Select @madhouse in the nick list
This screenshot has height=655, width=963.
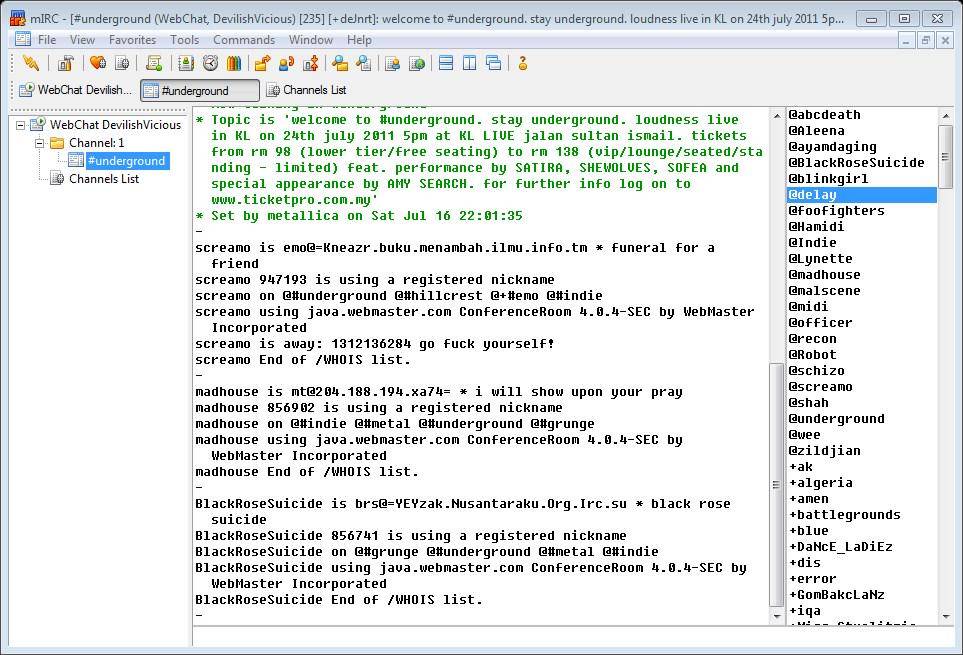(x=824, y=274)
